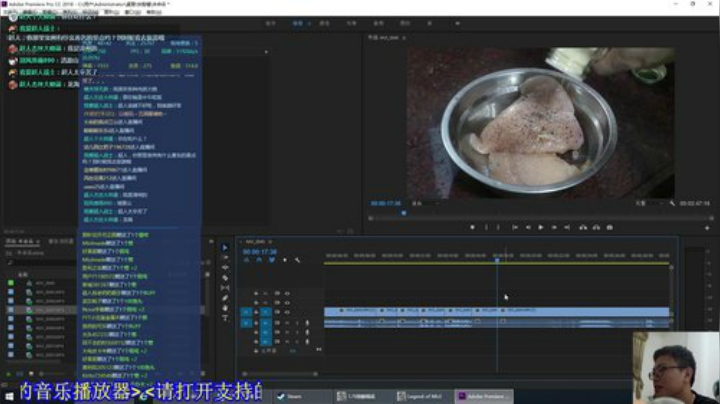The height and width of the screenshot is (404, 720).
Task: Add a marker in the timeline header
Action: (285, 260)
